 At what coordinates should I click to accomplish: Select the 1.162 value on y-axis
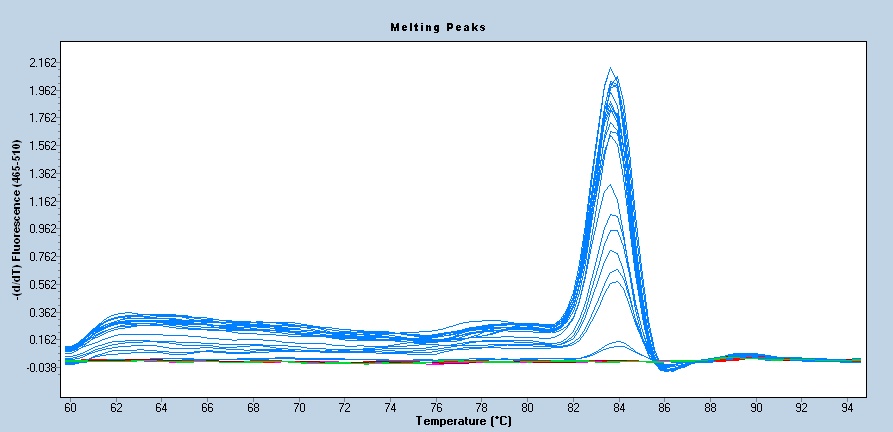click(43, 202)
